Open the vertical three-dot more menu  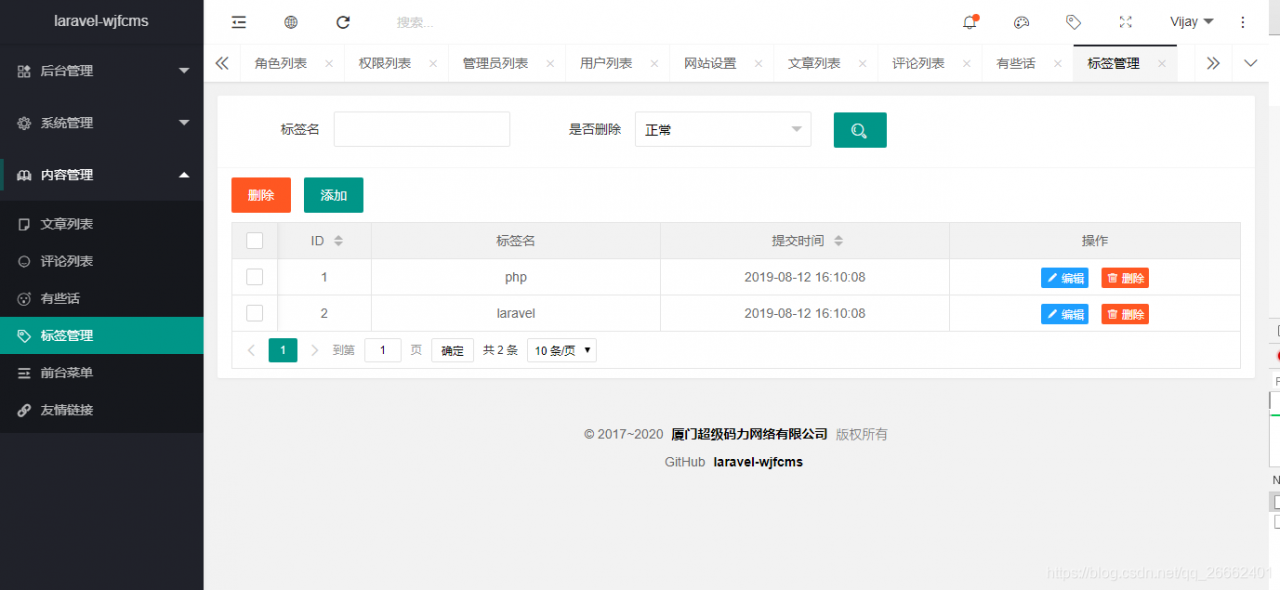click(x=1243, y=22)
